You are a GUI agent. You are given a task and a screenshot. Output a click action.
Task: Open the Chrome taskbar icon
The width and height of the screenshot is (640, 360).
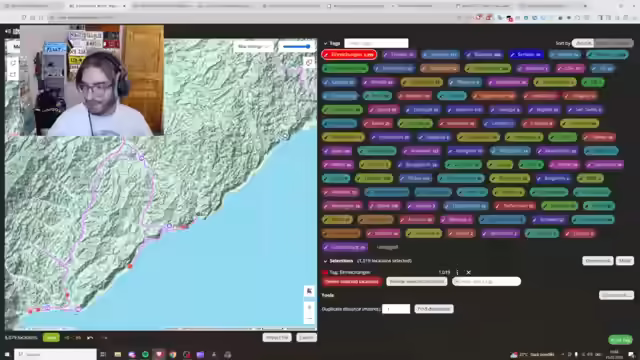[173, 354]
